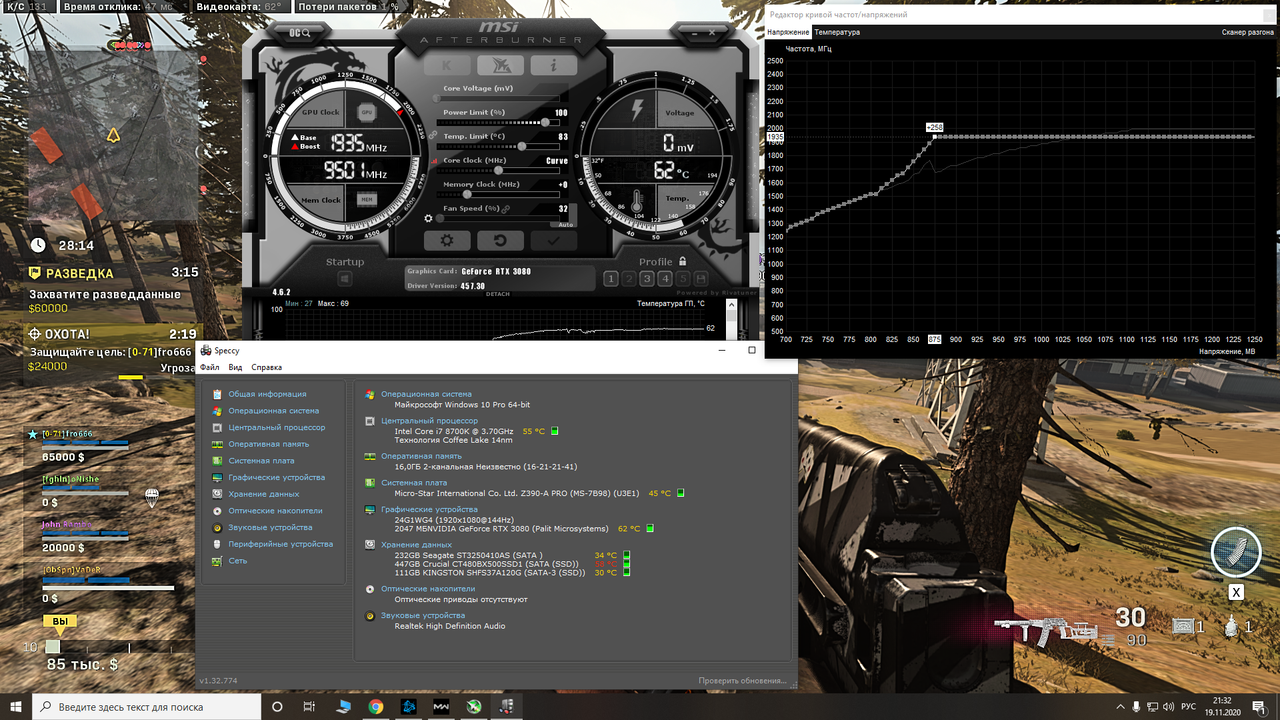Select Хранение данных in Speccy sidebar

(263, 494)
